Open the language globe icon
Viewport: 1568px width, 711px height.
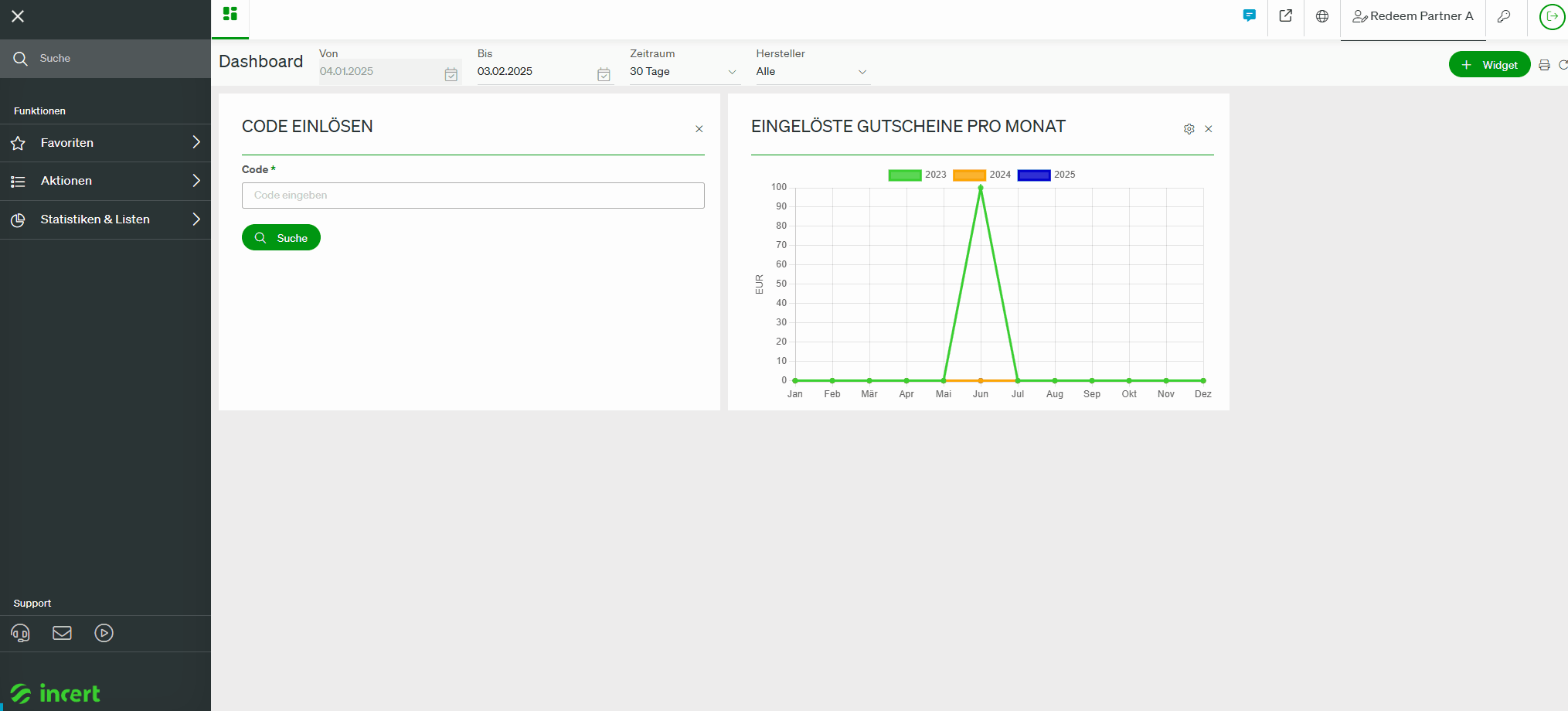pyautogui.click(x=1322, y=16)
